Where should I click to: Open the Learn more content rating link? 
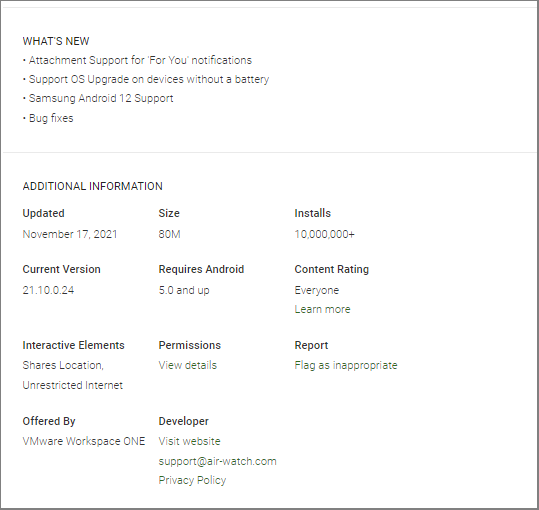(322, 309)
